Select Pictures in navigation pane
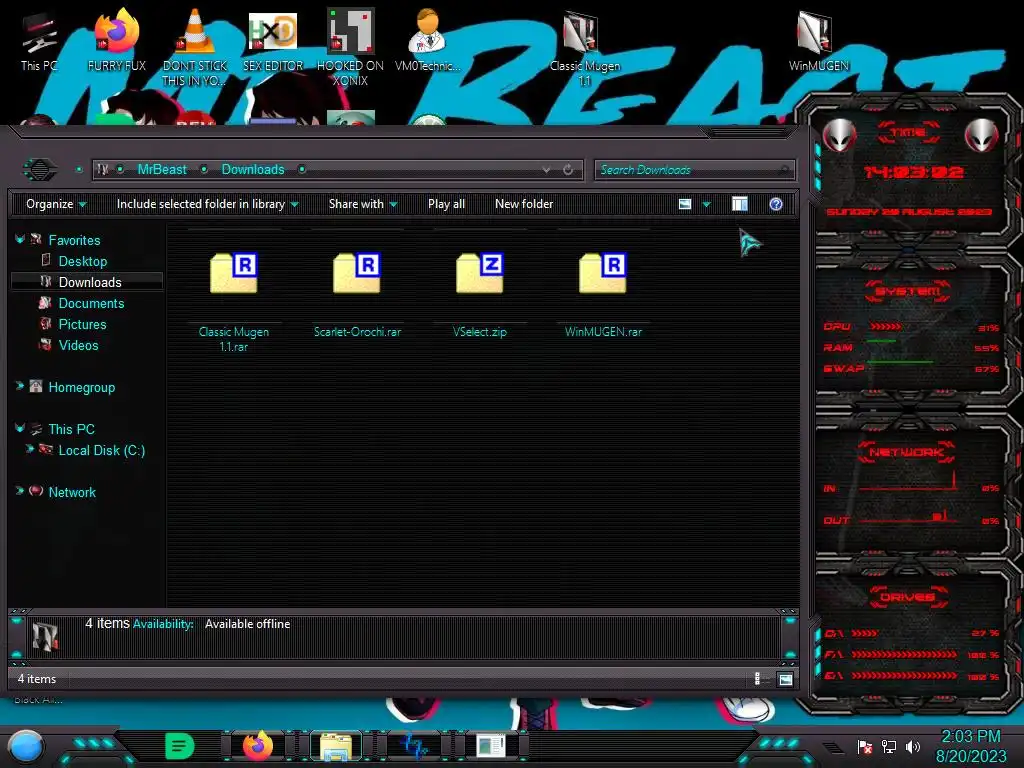 click(x=82, y=324)
